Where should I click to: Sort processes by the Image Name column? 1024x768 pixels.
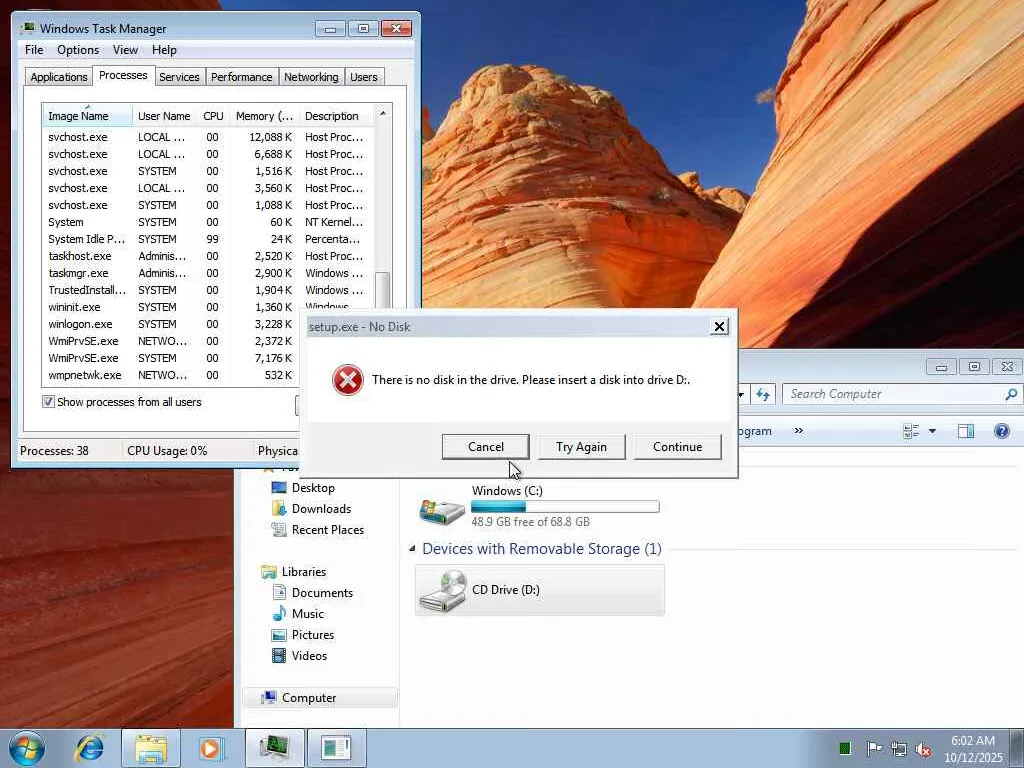coord(87,116)
